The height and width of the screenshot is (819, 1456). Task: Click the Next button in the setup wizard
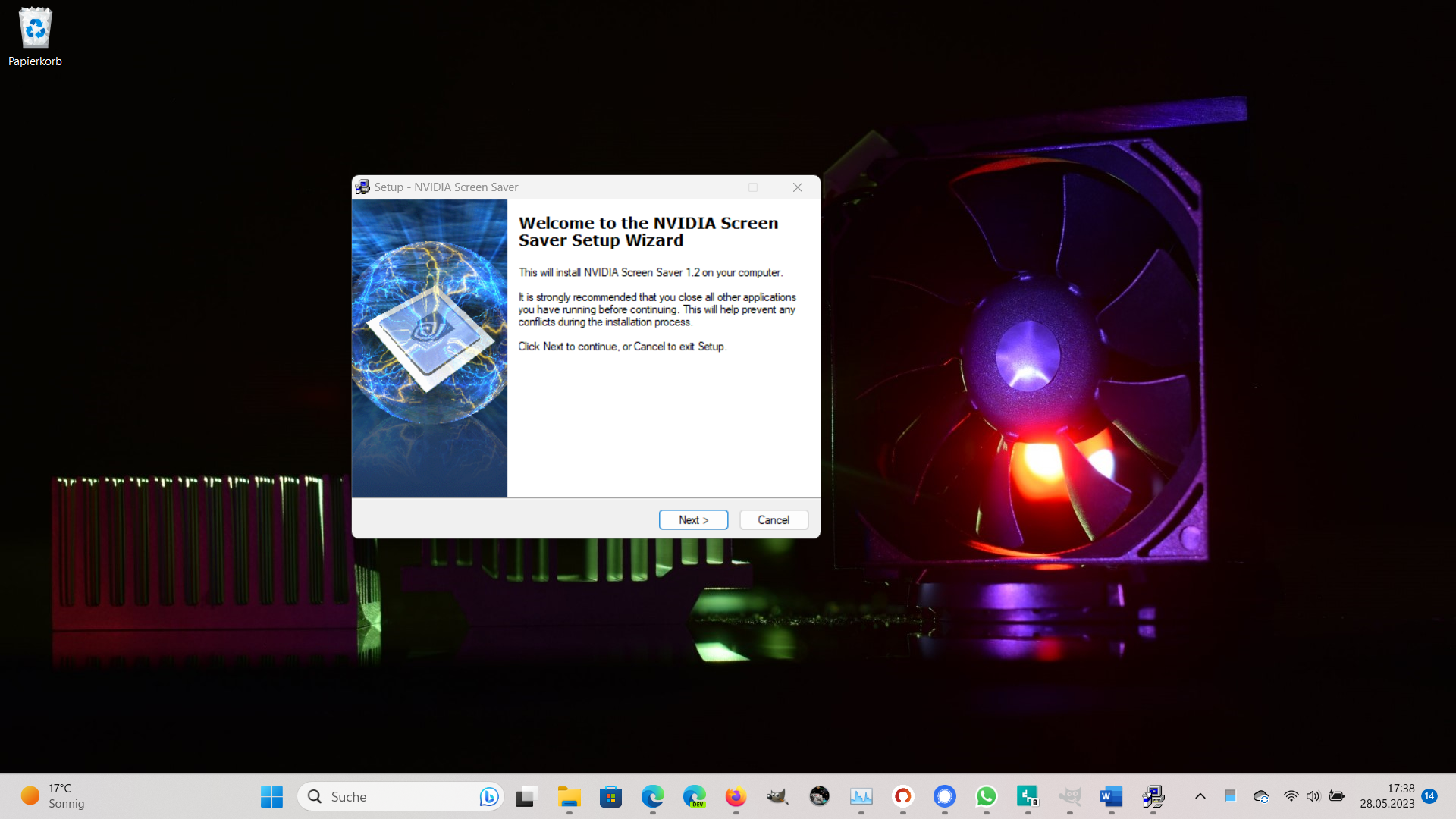pos(693,519)
